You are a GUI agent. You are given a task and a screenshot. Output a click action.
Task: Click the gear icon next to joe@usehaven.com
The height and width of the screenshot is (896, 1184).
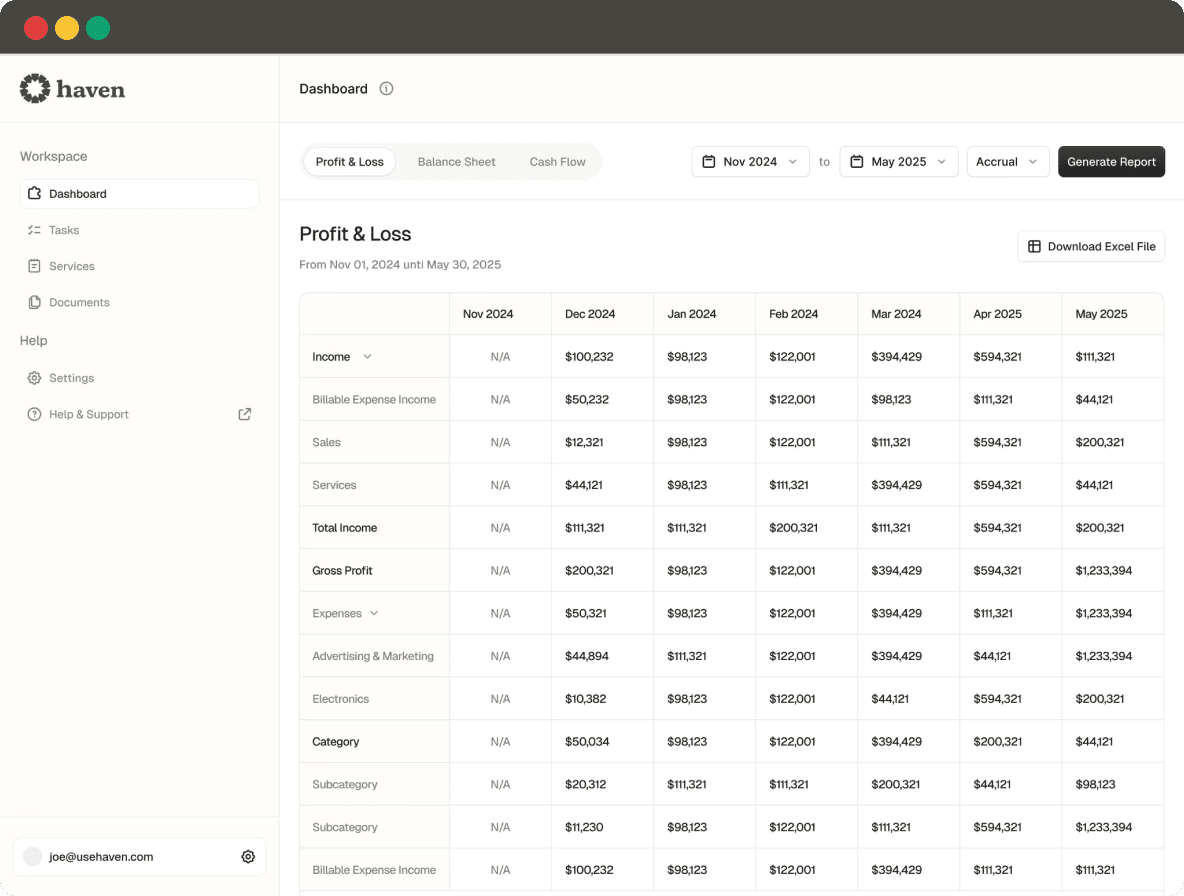(248, 856)
